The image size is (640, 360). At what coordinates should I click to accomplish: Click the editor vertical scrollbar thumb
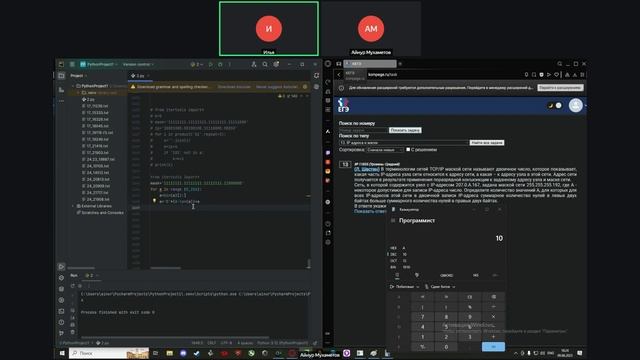309,264
